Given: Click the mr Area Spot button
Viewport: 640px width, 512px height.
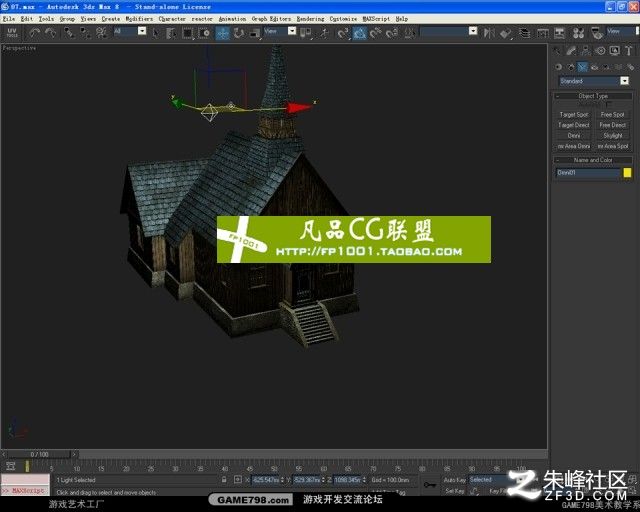Looking at the screenshot, I should [x=612, y=146].
